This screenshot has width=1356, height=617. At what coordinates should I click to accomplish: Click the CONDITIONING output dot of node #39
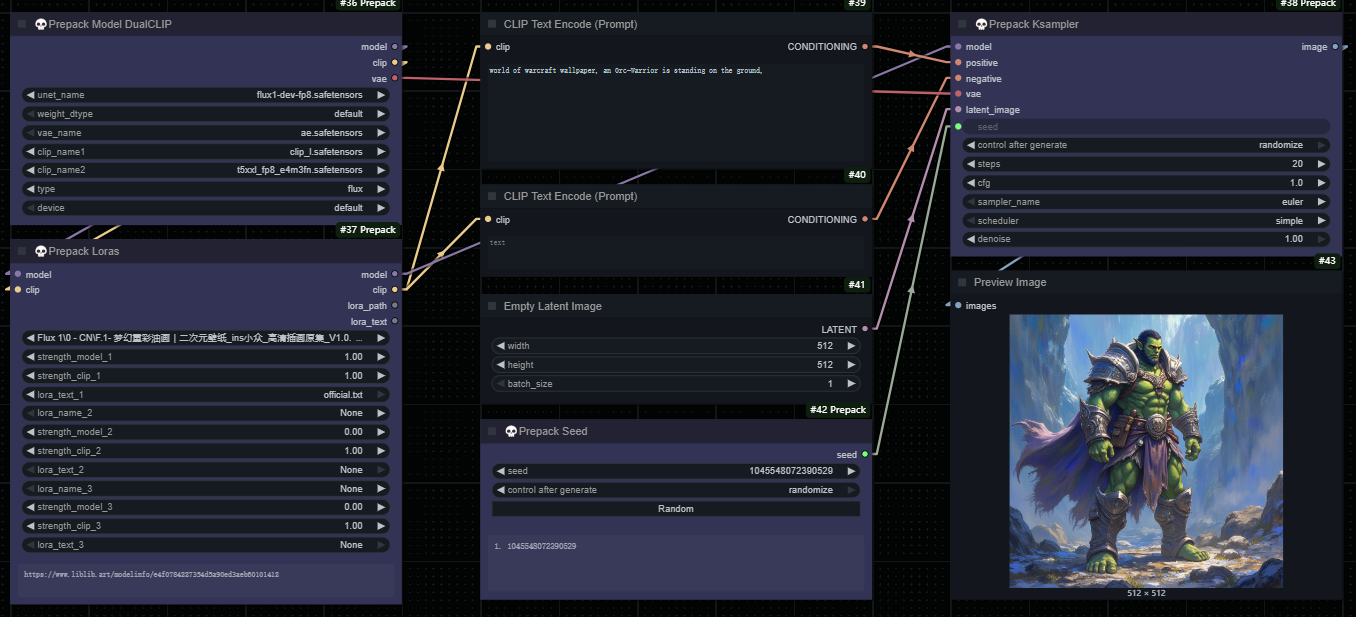click(865, 47)
